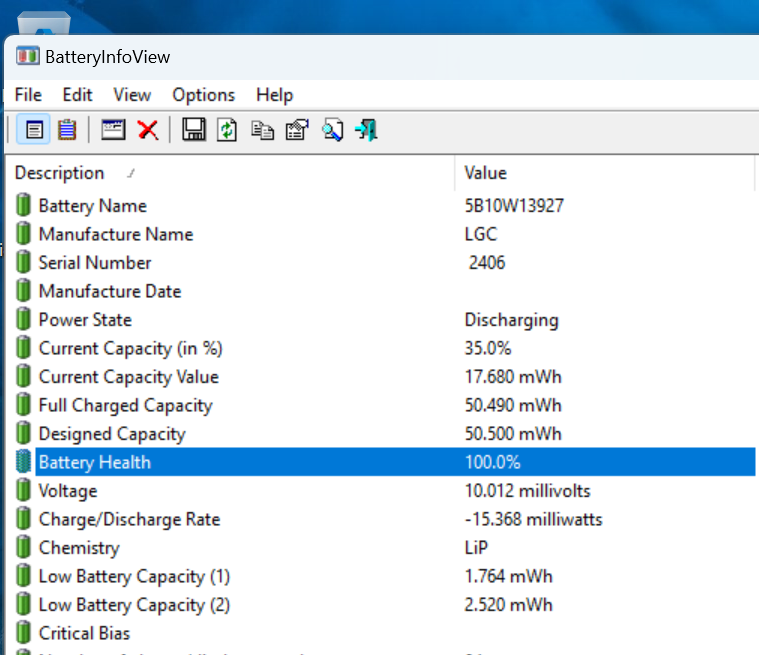Click the LGC manufacturer value
The height and width of the screenshot is (655, 759).
(481, 234)
